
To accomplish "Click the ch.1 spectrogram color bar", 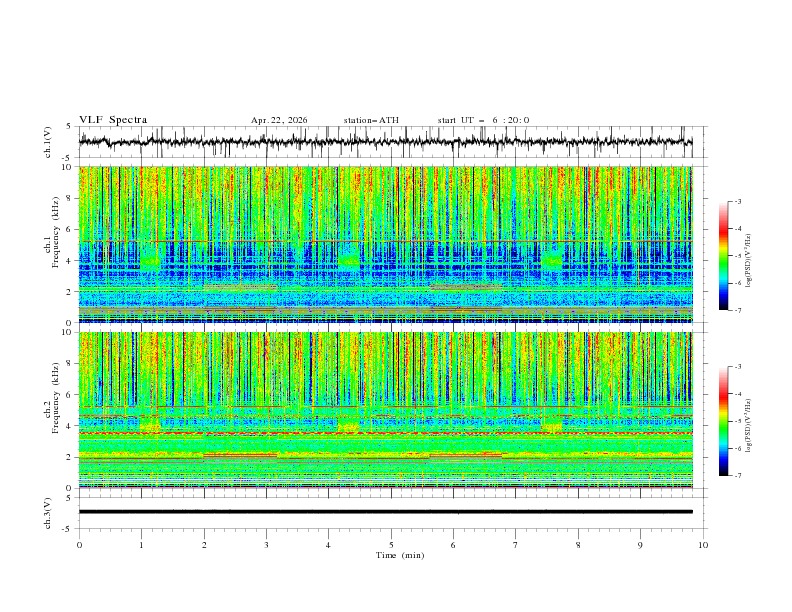I will [723, 256].
